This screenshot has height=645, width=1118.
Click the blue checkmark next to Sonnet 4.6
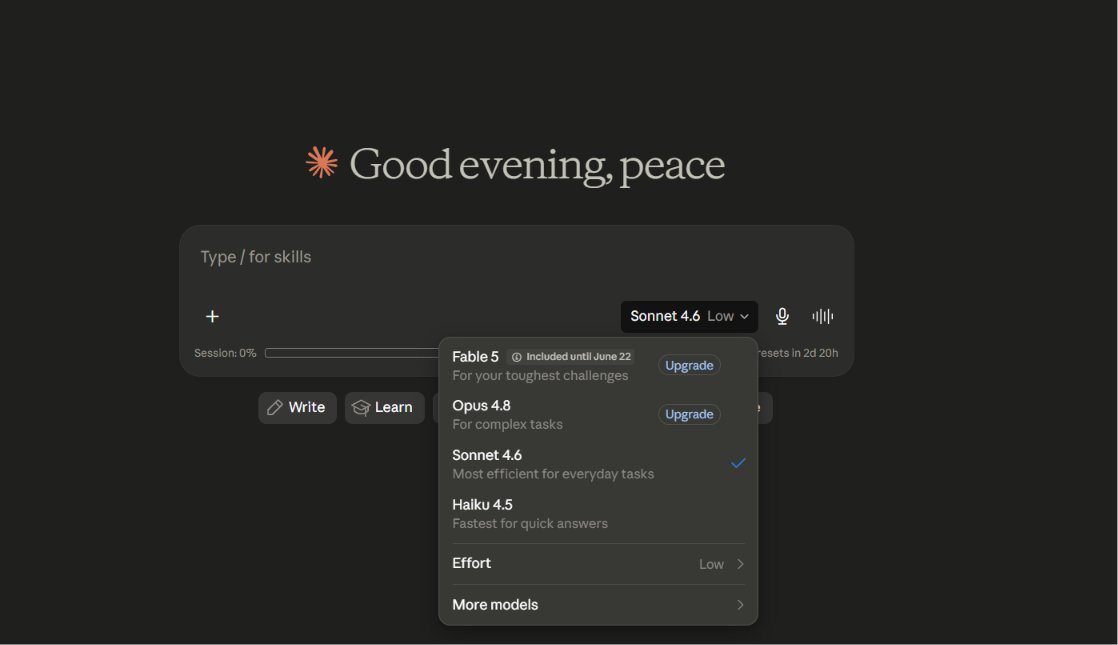pos(738,463)
